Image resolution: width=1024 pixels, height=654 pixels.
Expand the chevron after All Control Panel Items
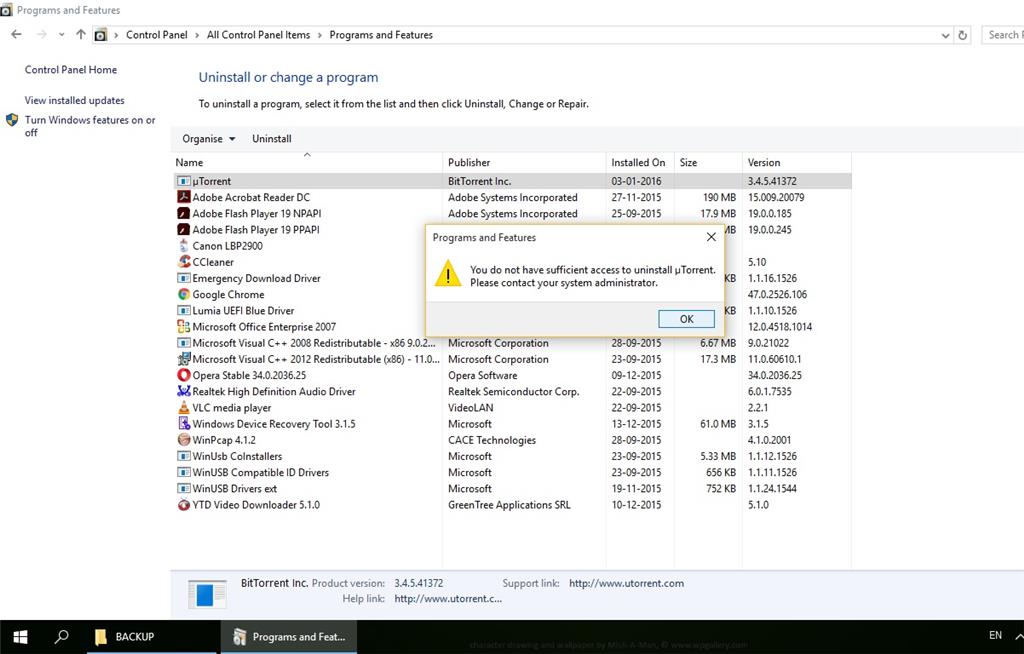[x=320, y=35]
